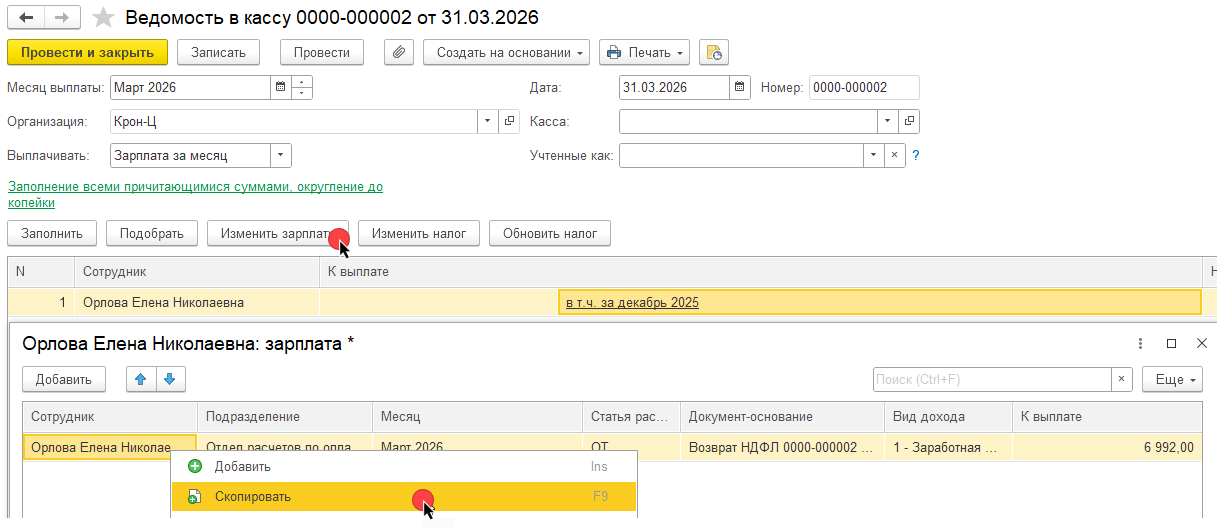Click the Подобрать button
Viewport: 1217px width, 528px height.
pos(152,233)
